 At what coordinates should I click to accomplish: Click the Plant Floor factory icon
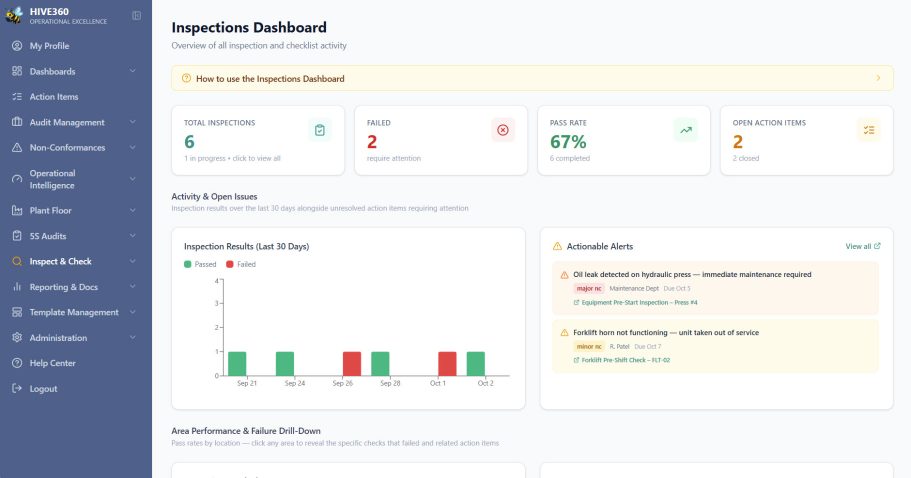(17, 210)
